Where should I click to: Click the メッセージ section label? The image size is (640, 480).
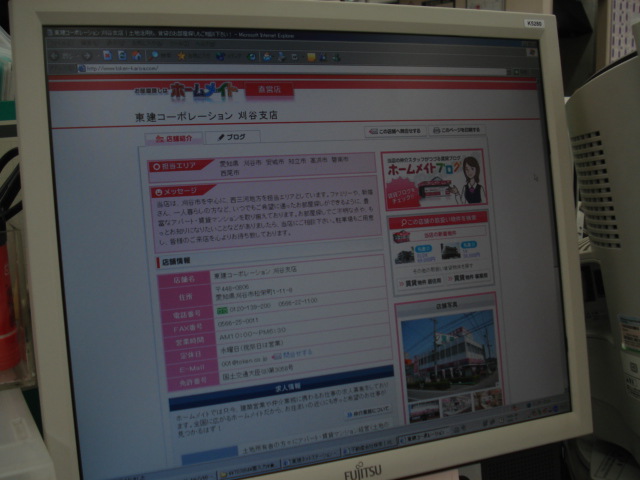tap(182, 191)
